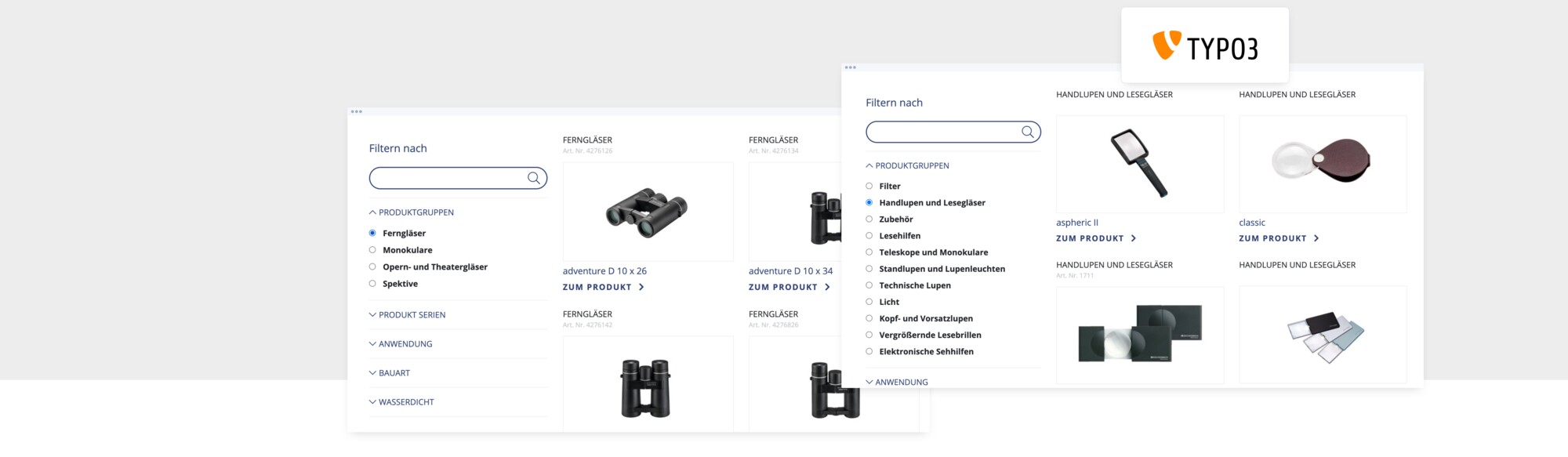Open the classic folding magnifier image
Viewport: 1568px width, 457px height.
tap(1323, 164)
